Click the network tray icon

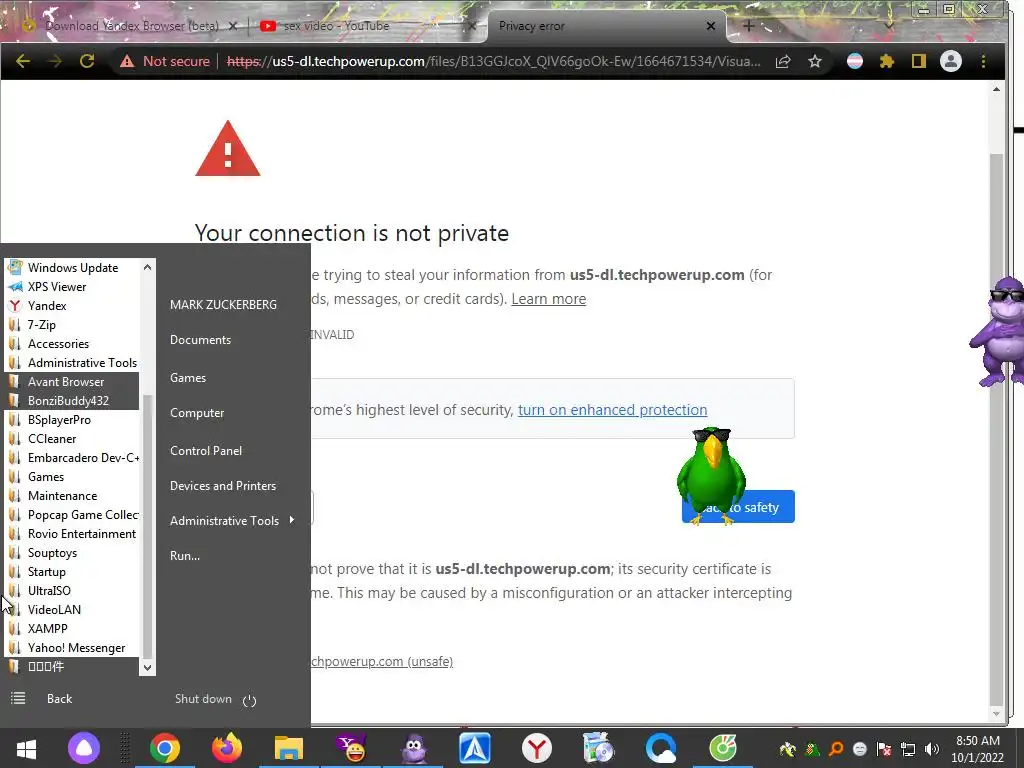(908, 749)
